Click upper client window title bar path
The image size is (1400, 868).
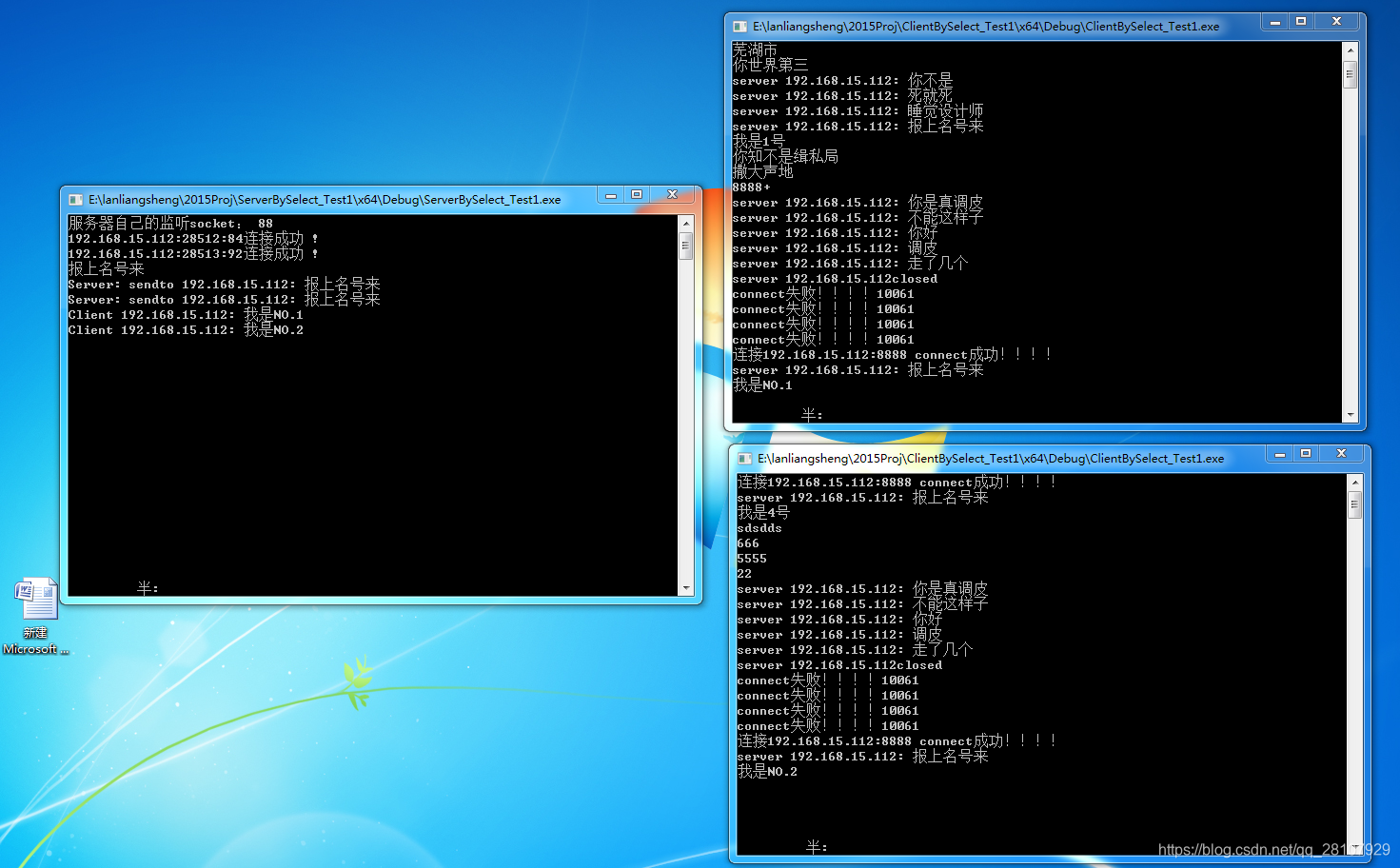(x=986, y=27)
